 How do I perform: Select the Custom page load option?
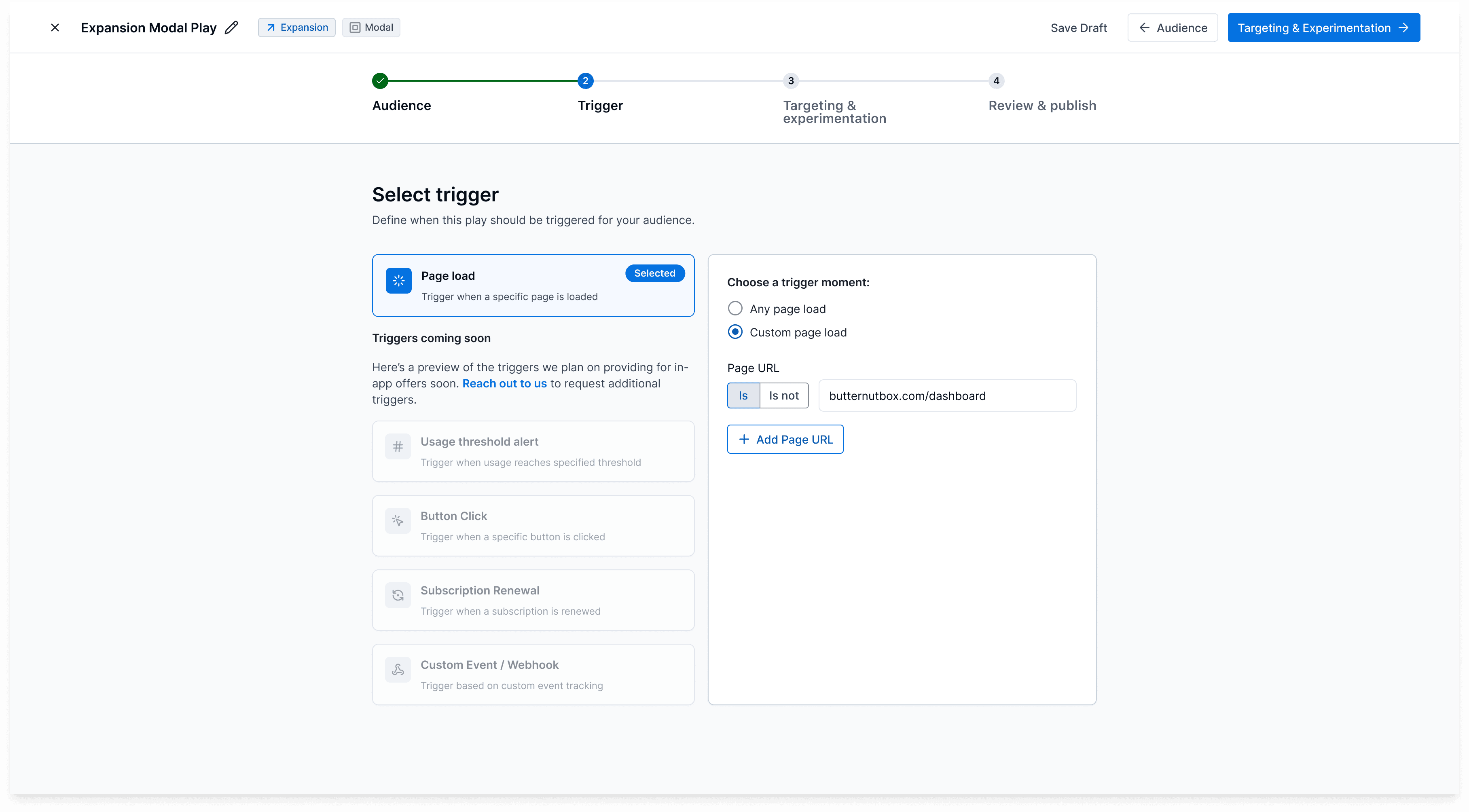pos(735,332)
